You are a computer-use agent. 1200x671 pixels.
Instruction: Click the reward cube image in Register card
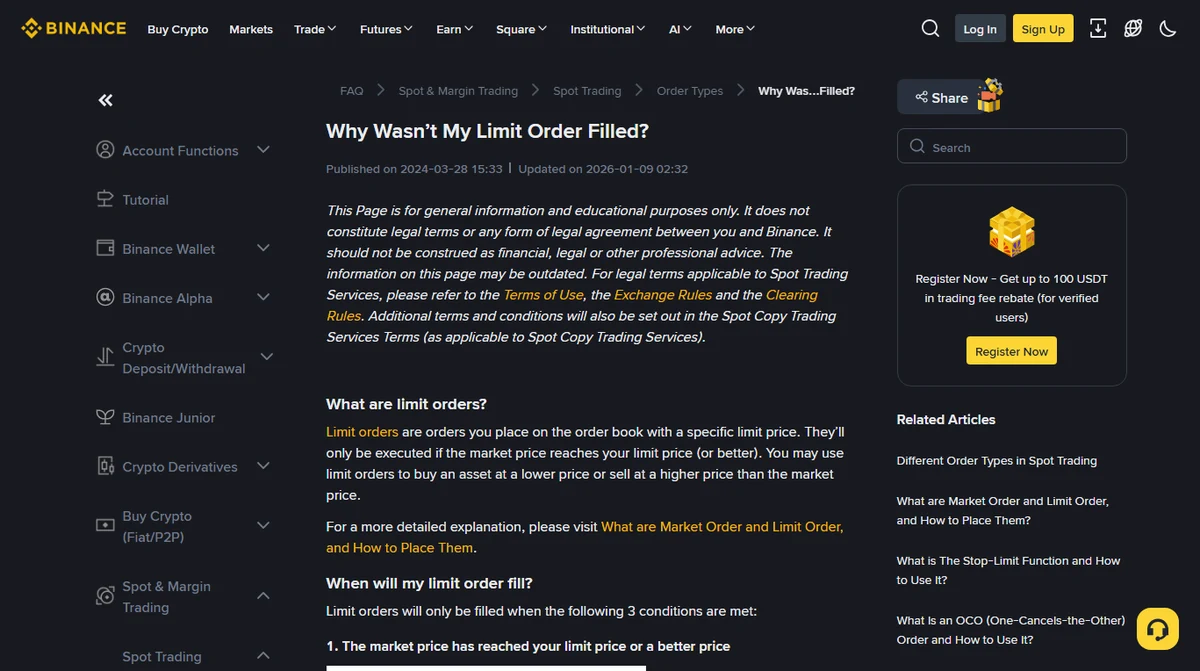[x=1011, y=233]
